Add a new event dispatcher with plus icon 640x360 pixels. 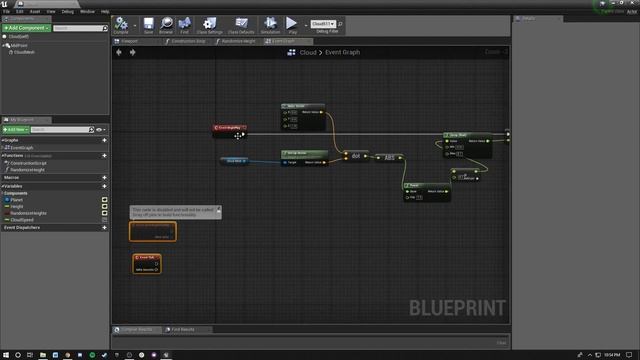pos(104,227)
